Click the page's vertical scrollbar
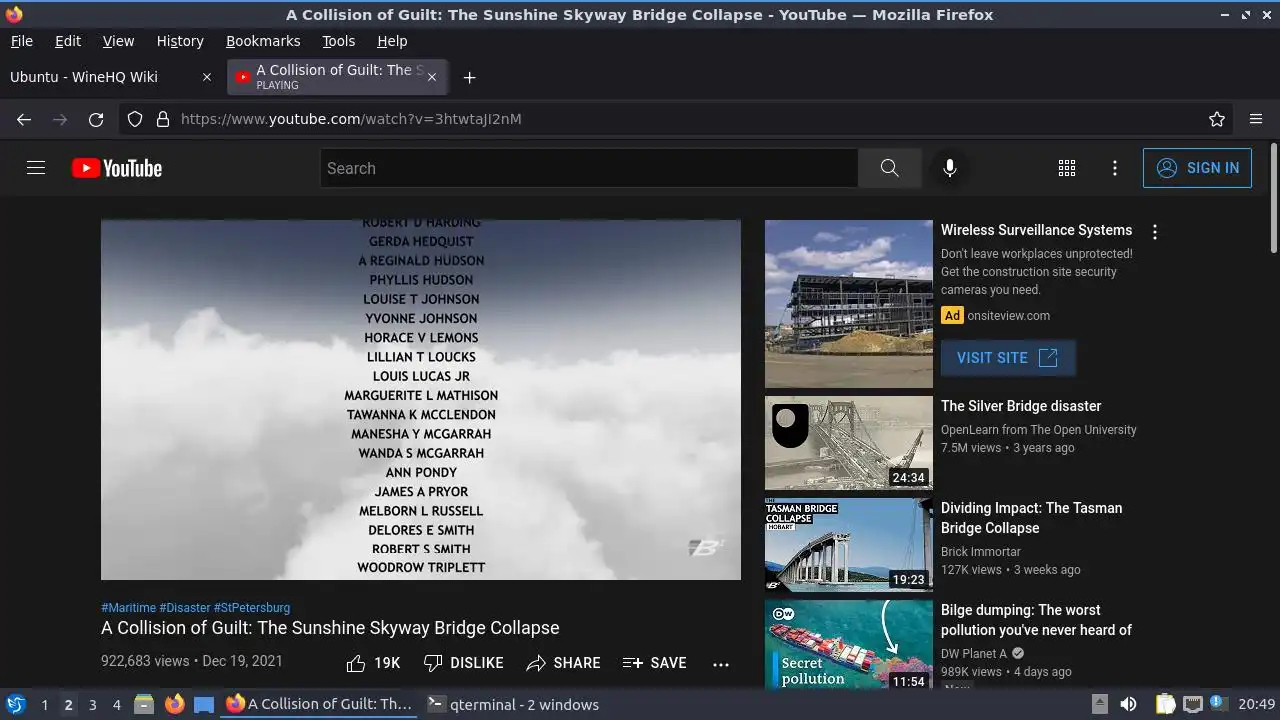Screen dimensions: 1280x720 [x=1273, y=198]
